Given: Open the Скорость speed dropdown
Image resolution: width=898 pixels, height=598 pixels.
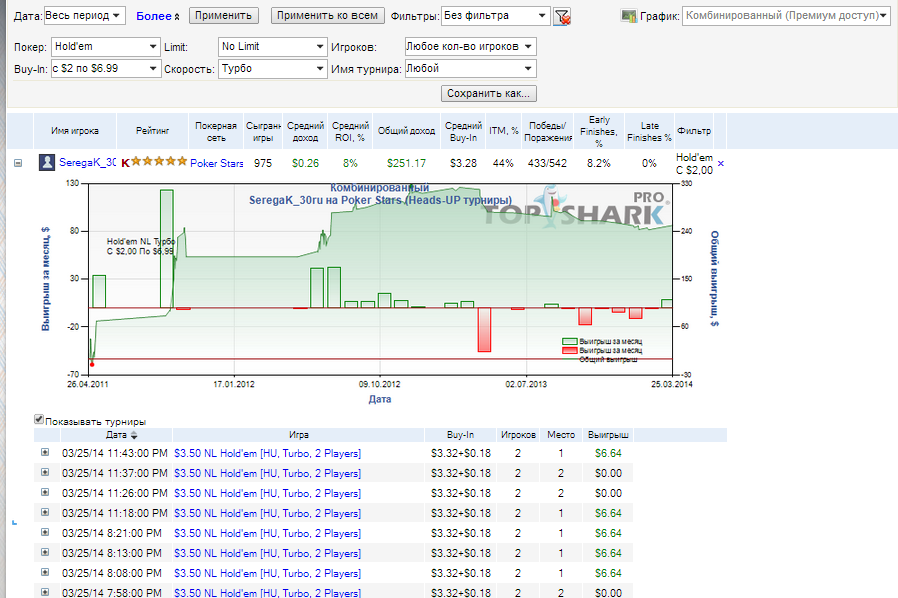Looking at the screenshot, I should pos(272,69).
